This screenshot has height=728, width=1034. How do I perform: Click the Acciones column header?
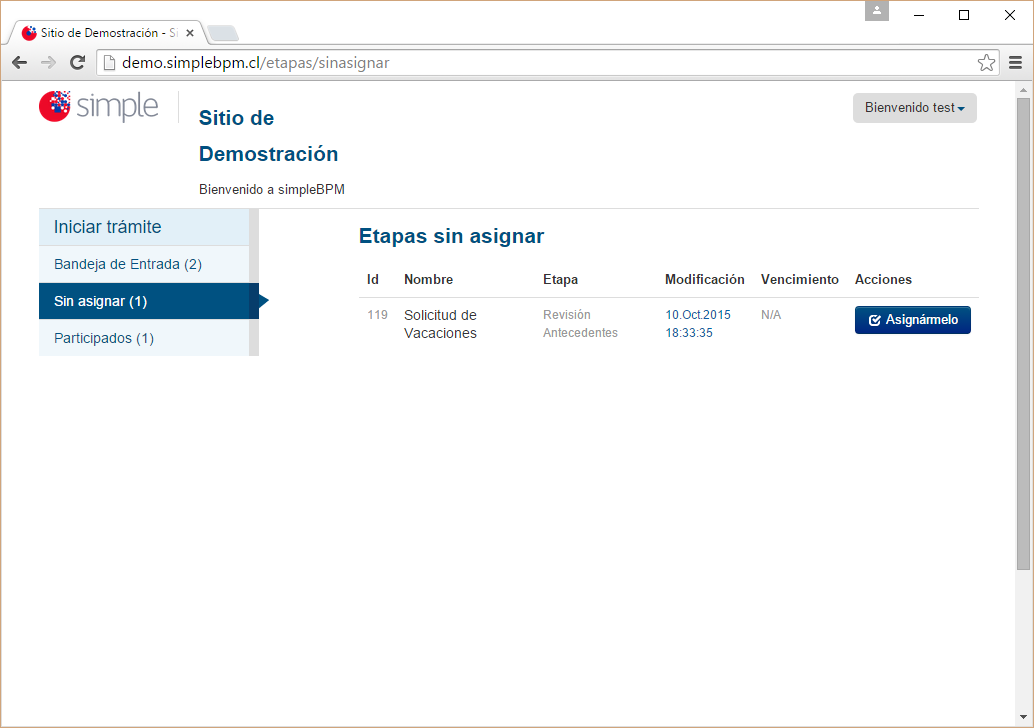(x=883, y=280)
